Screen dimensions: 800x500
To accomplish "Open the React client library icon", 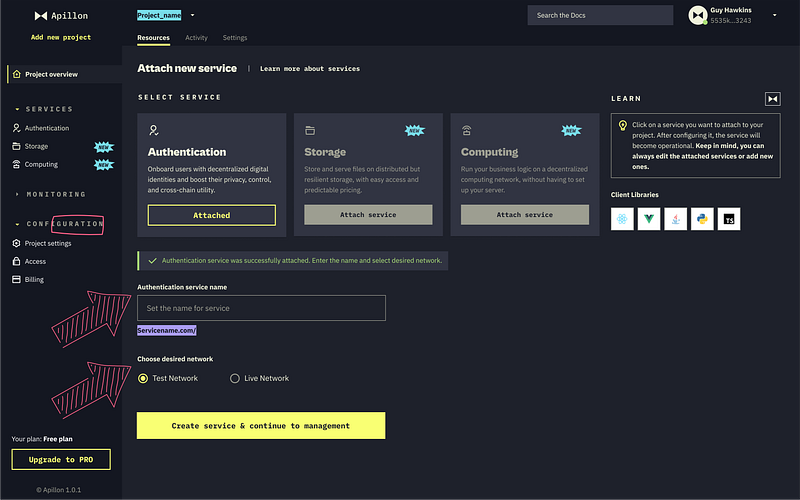I will (x=622, y=219).
